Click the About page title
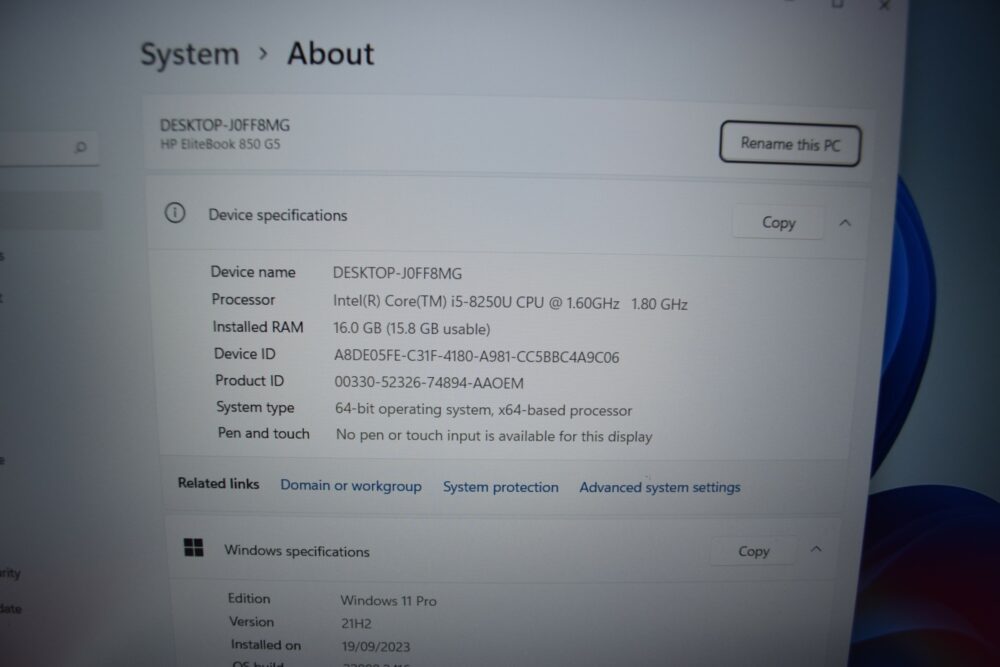1000x667 pixels. 330,54
